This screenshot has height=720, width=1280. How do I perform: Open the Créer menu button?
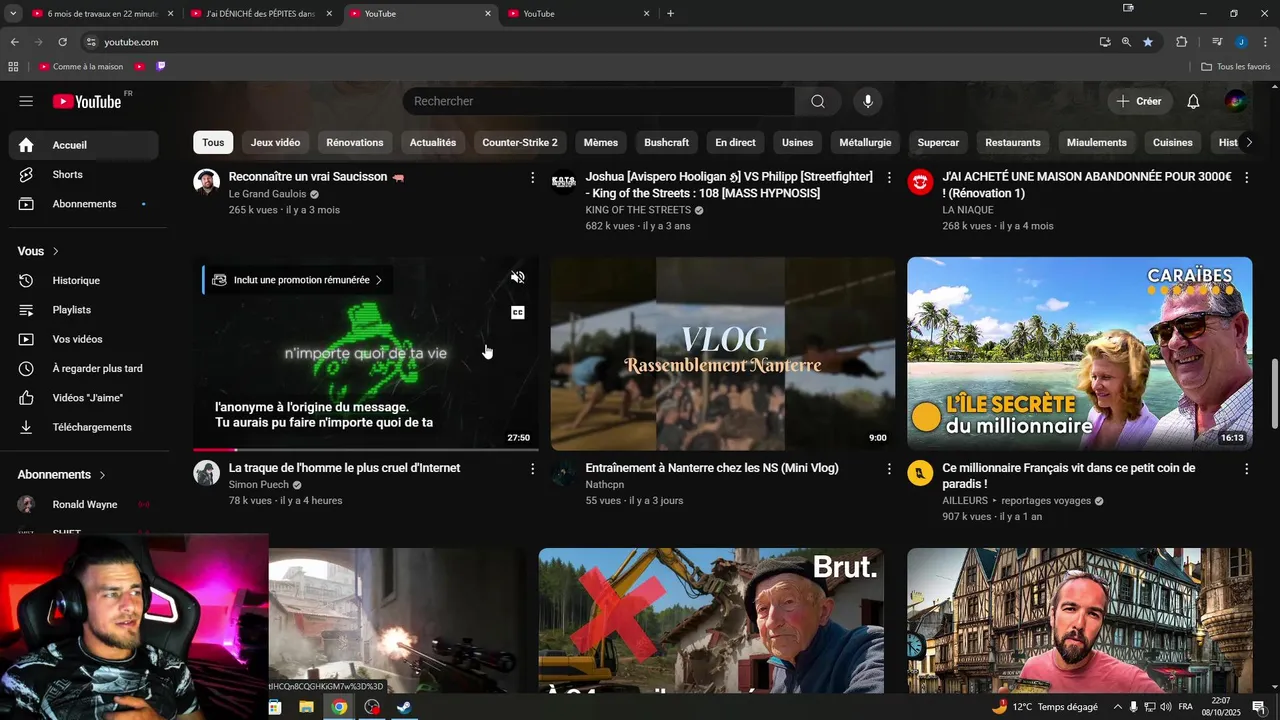point(1139,101)
